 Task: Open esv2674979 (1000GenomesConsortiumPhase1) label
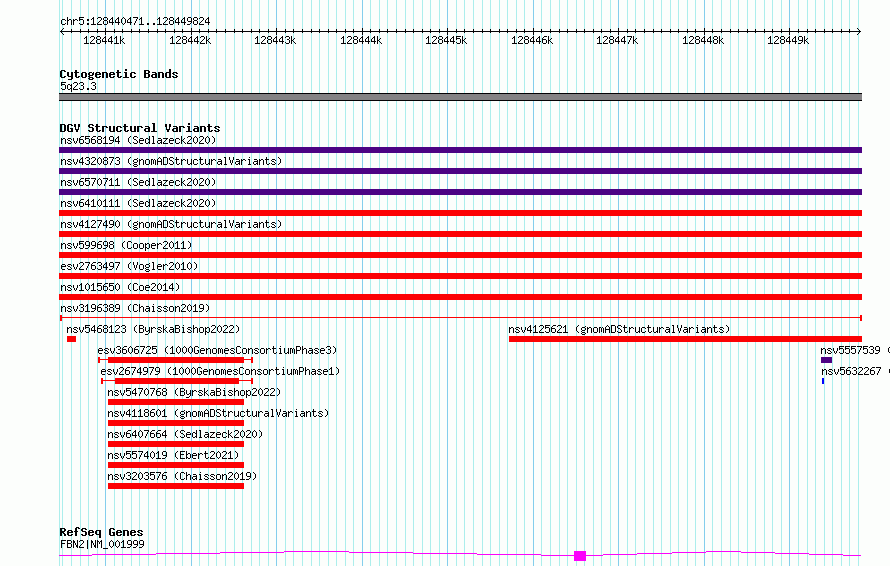(220, 371)
